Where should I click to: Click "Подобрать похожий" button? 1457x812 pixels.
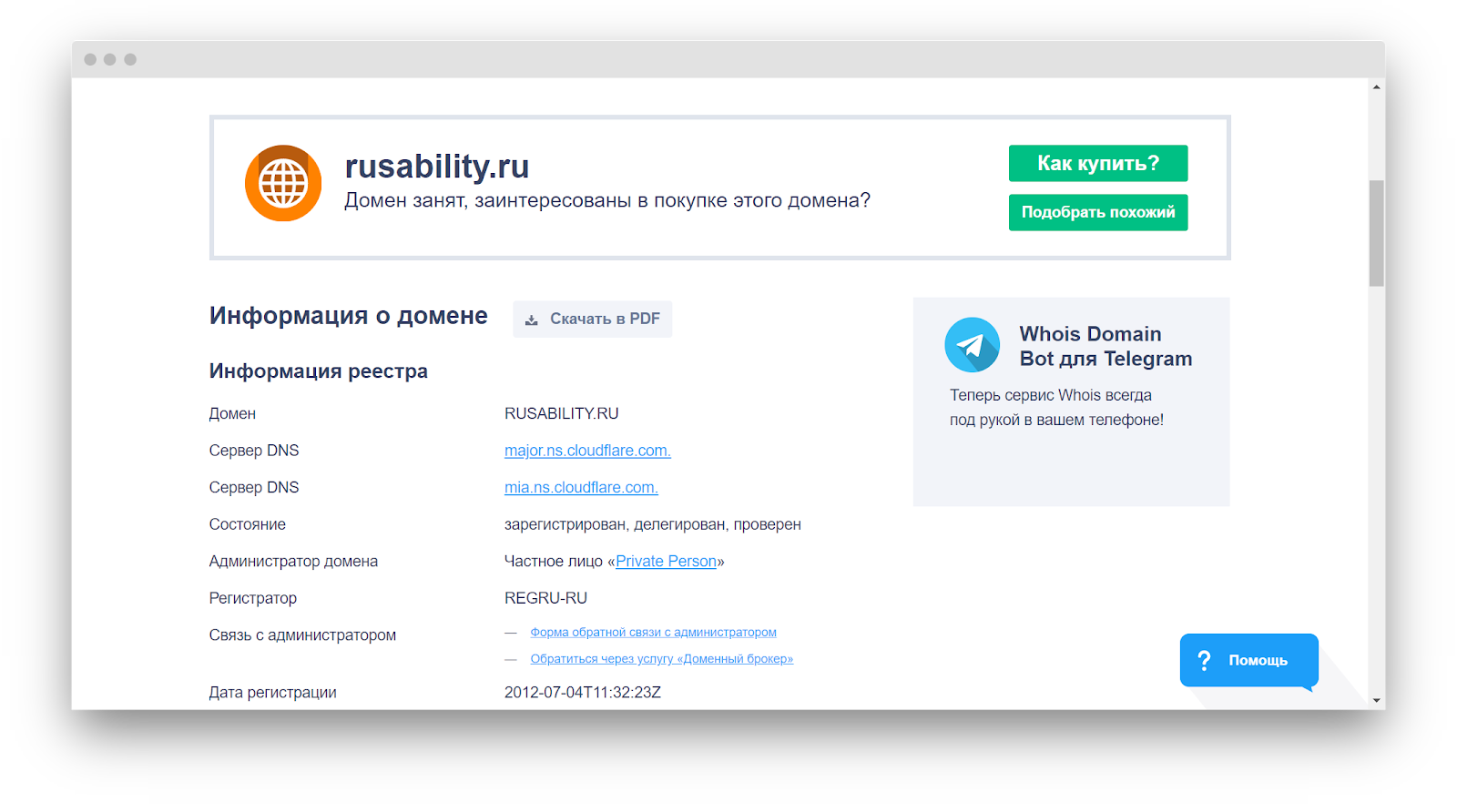[1098, 212]
